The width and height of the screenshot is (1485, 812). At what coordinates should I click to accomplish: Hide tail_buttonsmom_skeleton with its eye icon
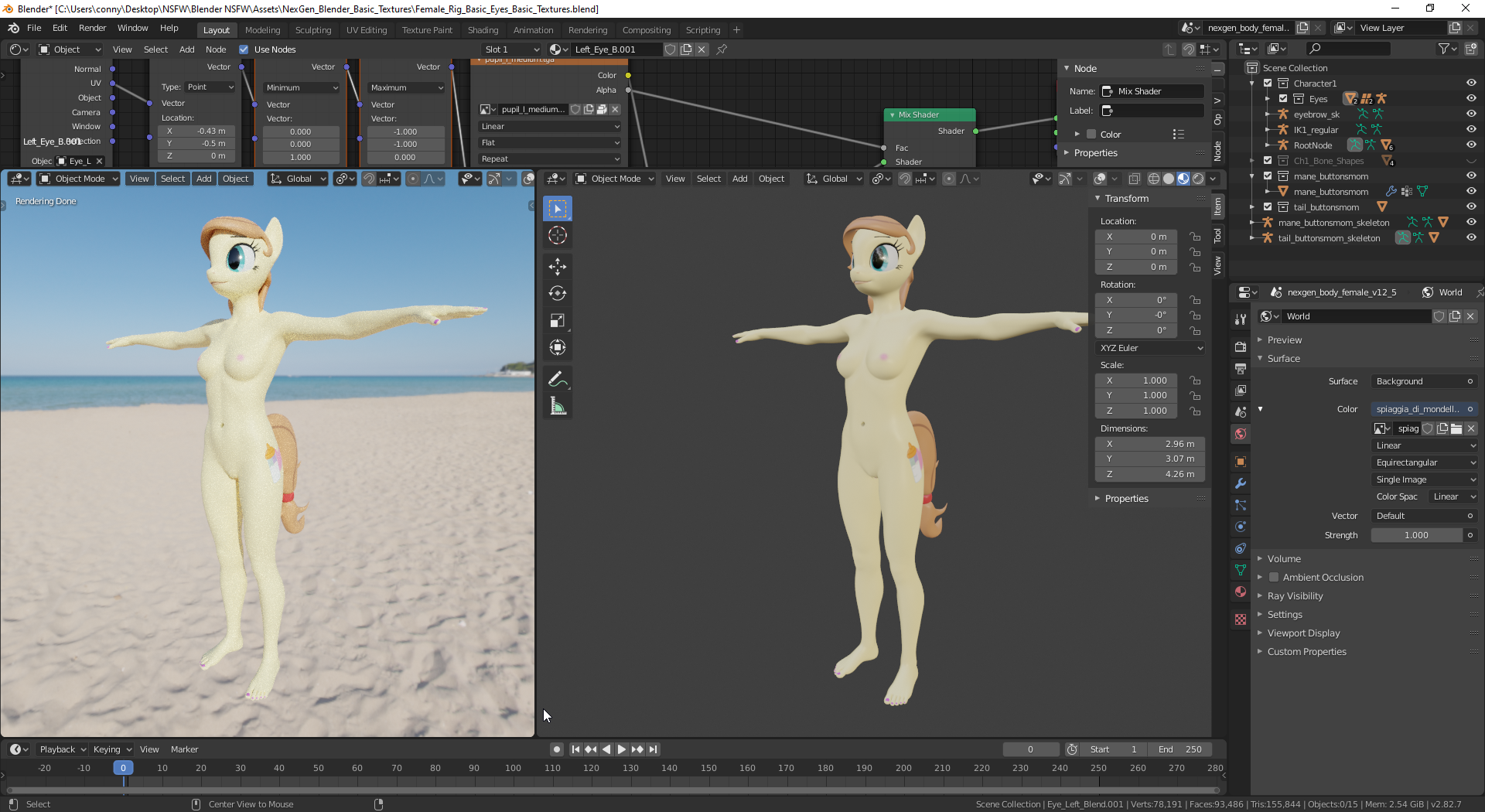[1471, 238]
